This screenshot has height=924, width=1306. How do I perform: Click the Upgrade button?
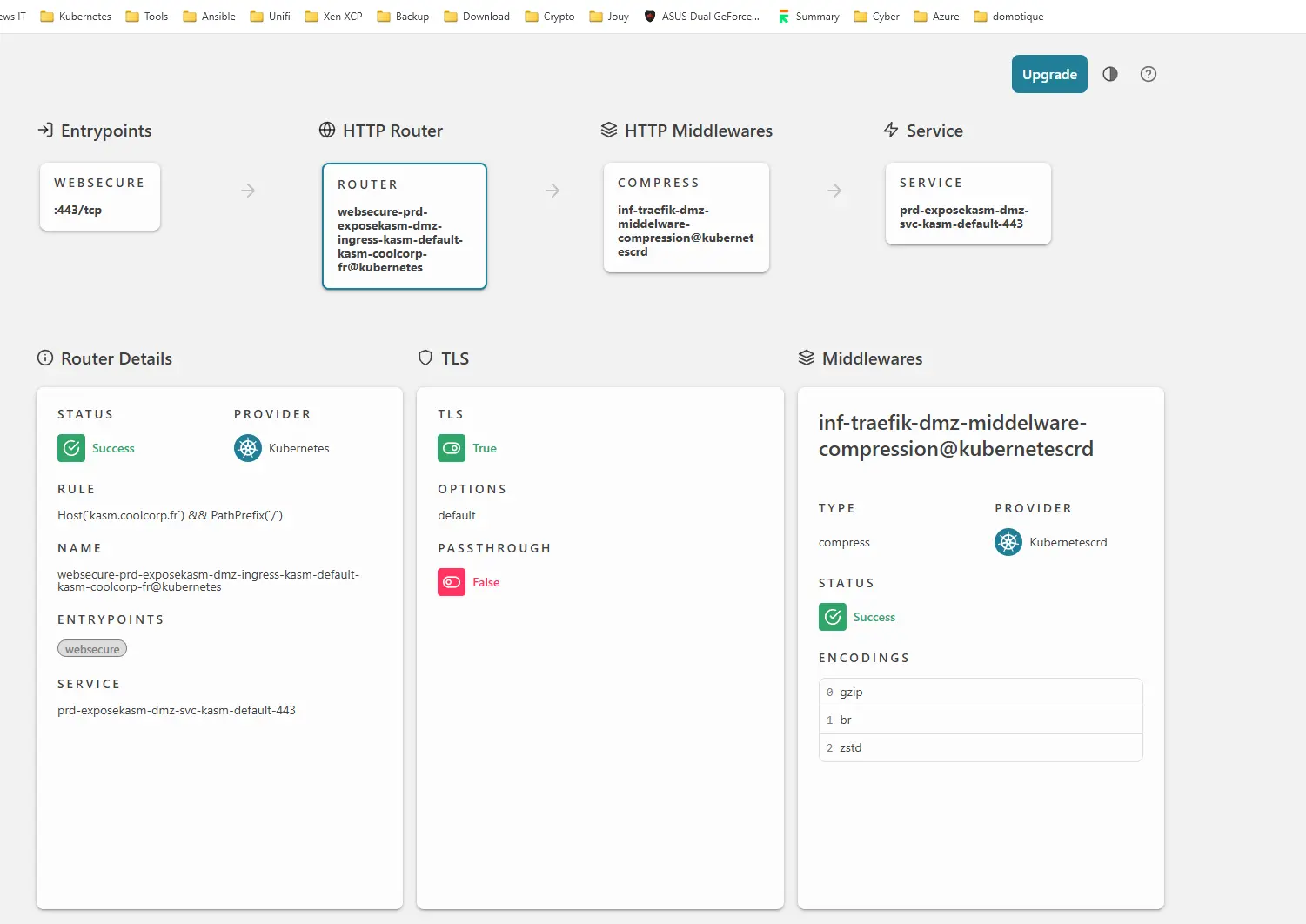pyautogui.click(x=1048, y=74)
